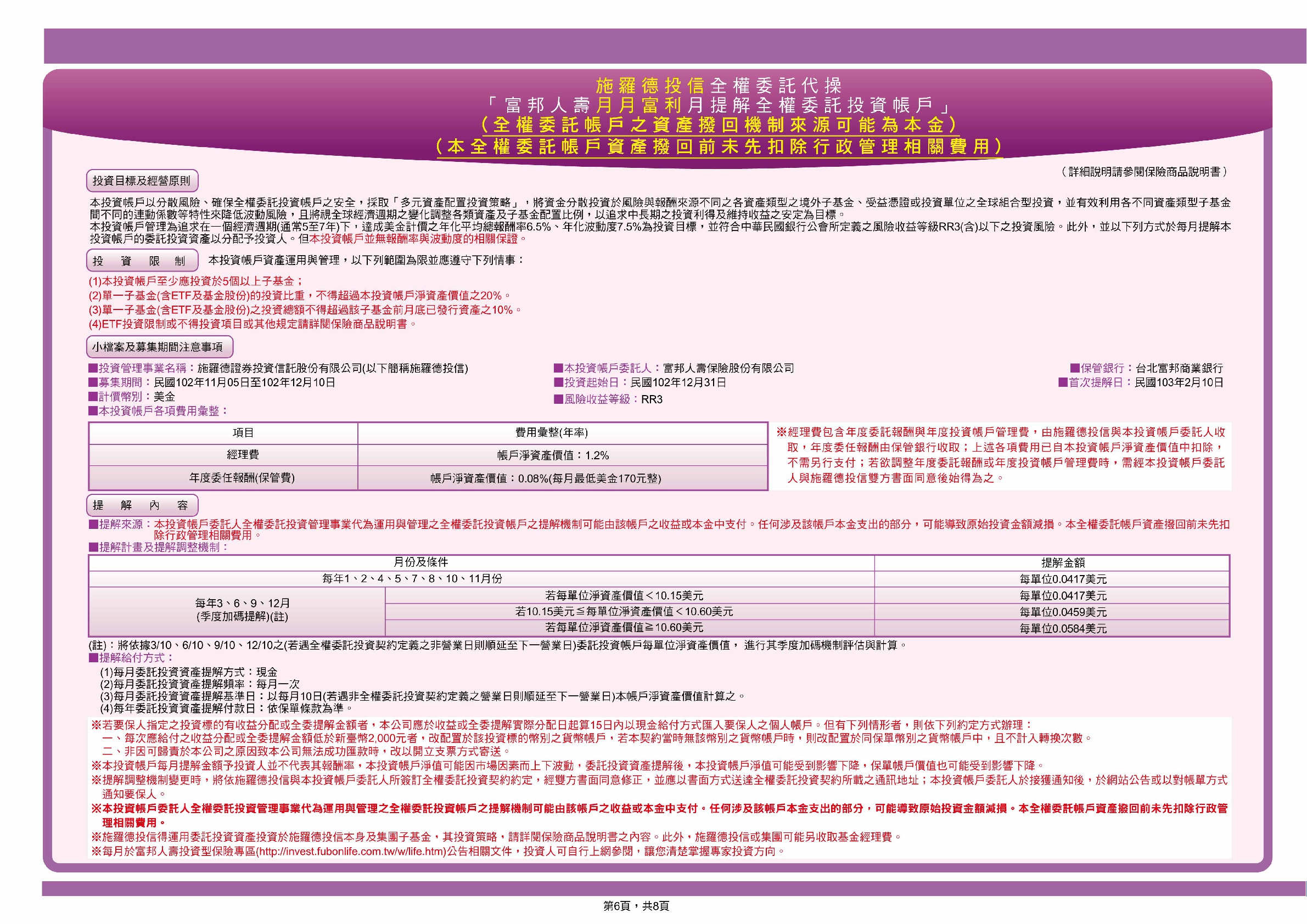Click the title line 施羅德投信全權委託代操
This screenshot has height=924, width=1307.
pos(719,86)
